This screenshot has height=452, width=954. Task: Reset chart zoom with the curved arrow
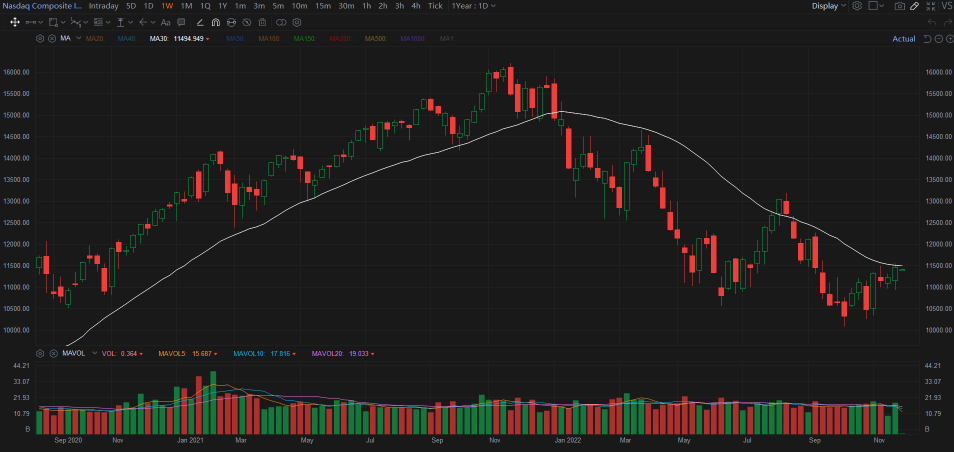click(x=927, y=38)
